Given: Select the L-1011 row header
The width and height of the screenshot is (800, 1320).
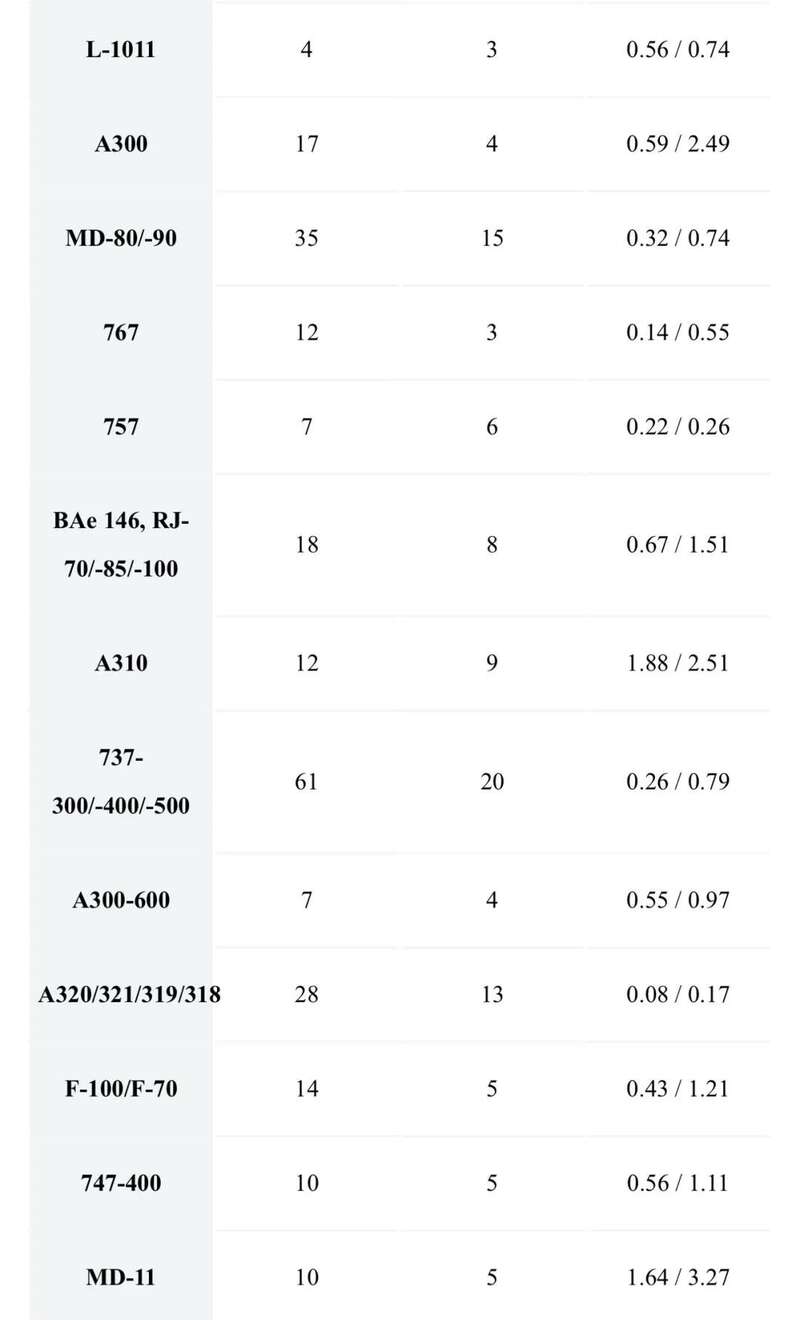Looking at the screenshot, I should click(x=121, y=49).
